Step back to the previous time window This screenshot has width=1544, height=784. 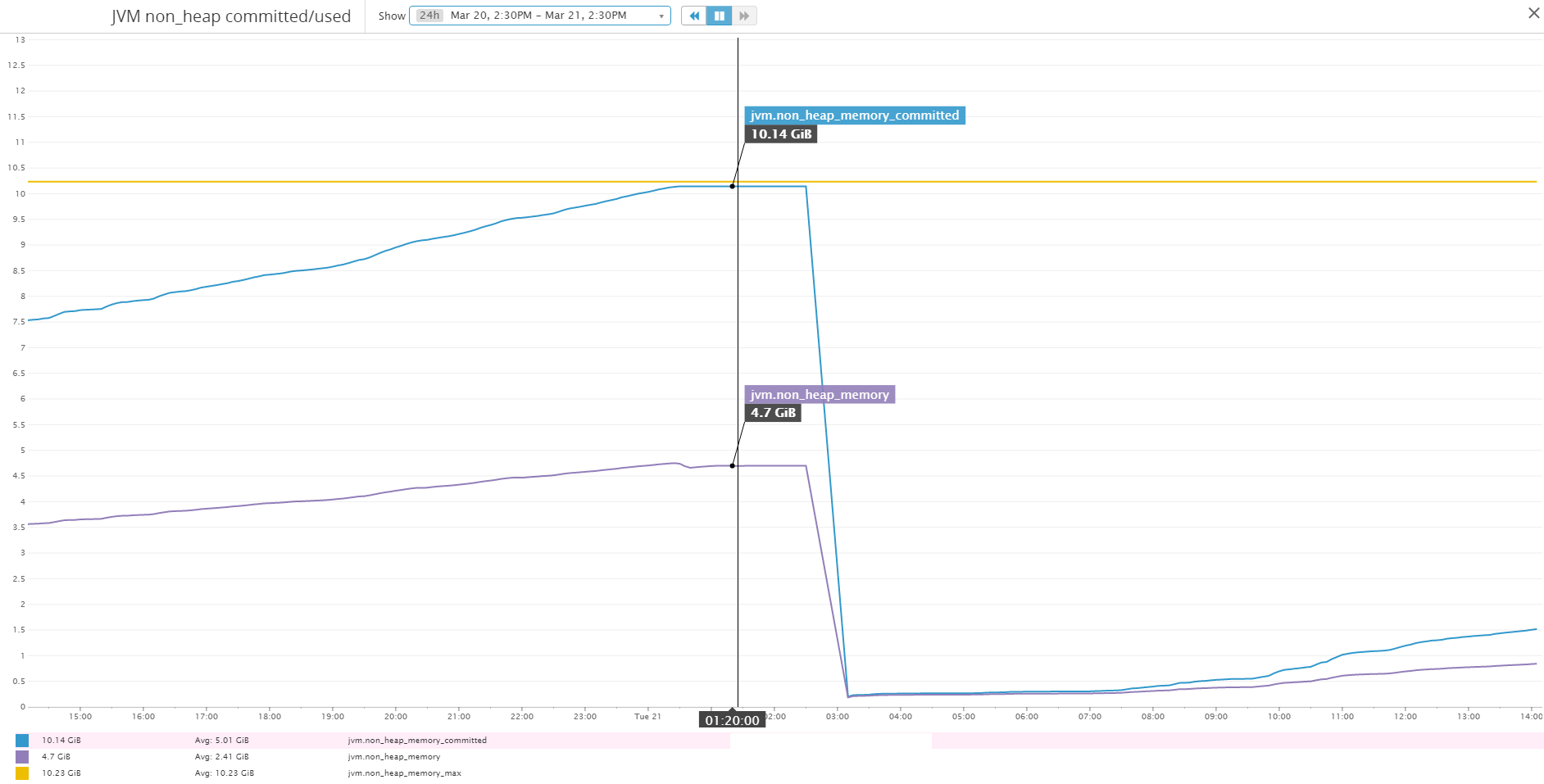coord(693,16)
